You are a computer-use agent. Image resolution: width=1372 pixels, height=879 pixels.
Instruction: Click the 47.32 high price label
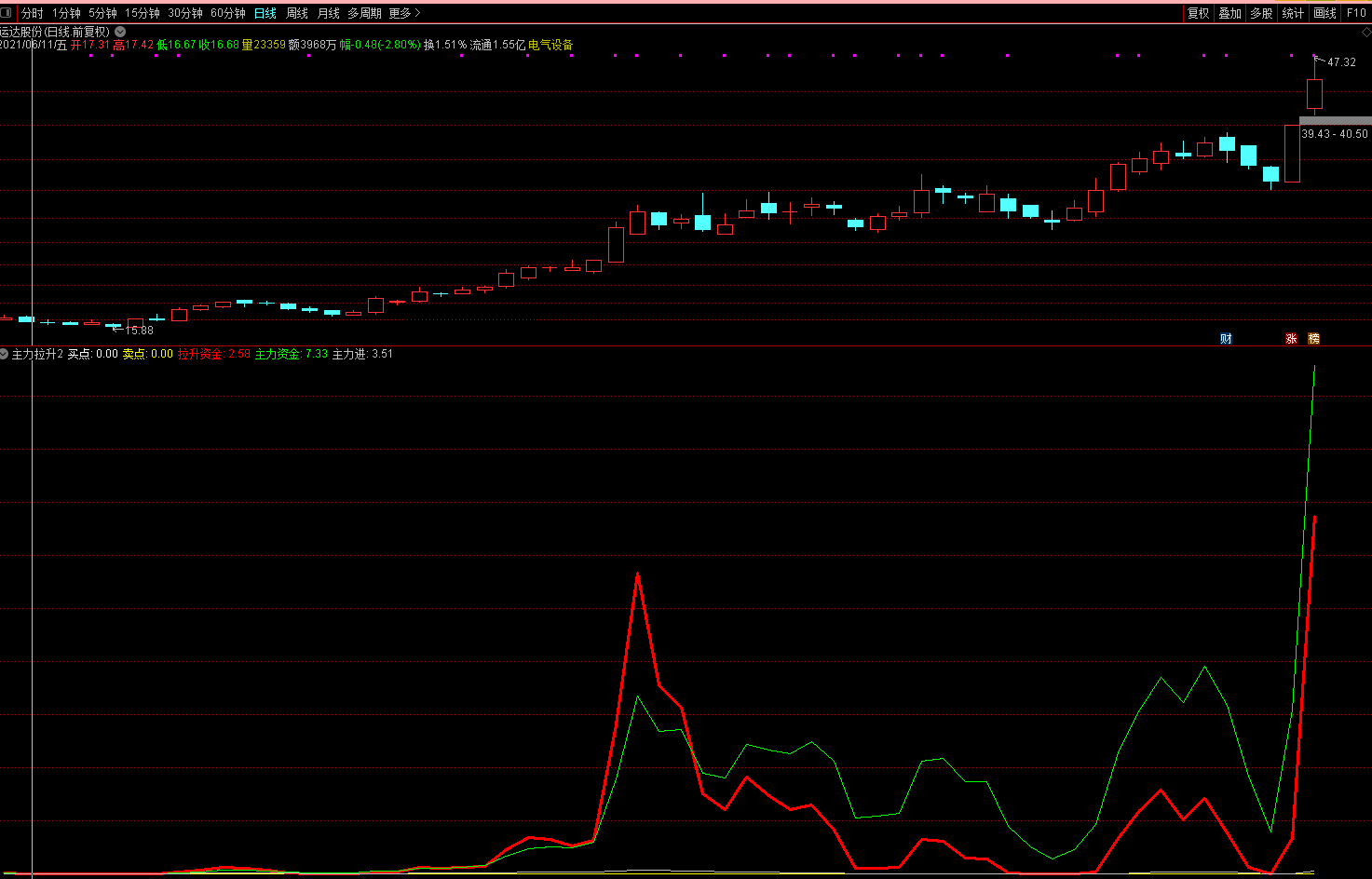[x=1341, y=62]
